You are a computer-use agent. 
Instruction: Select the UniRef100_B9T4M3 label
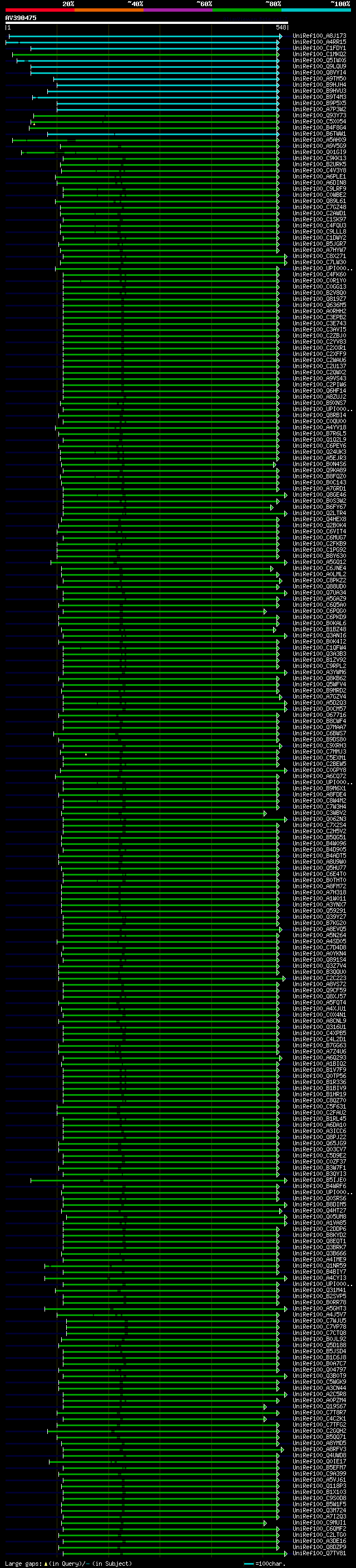coord(319,97)
